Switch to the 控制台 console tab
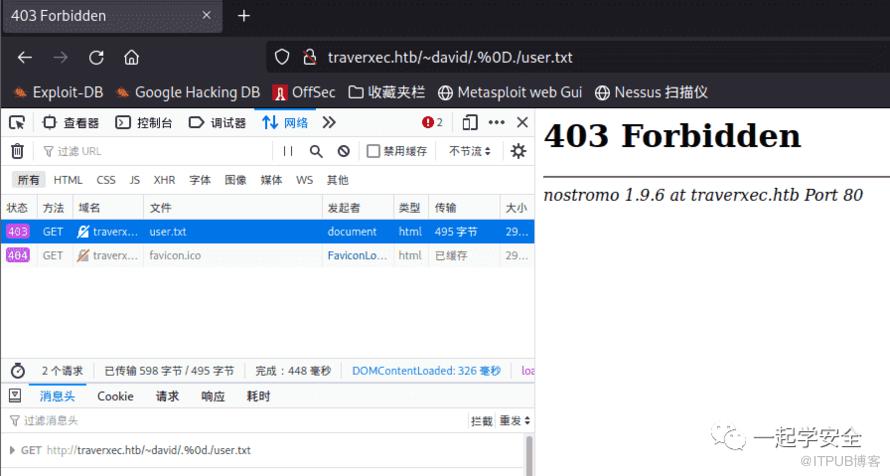This screenshot has height=476, width=890. point(144,123)
